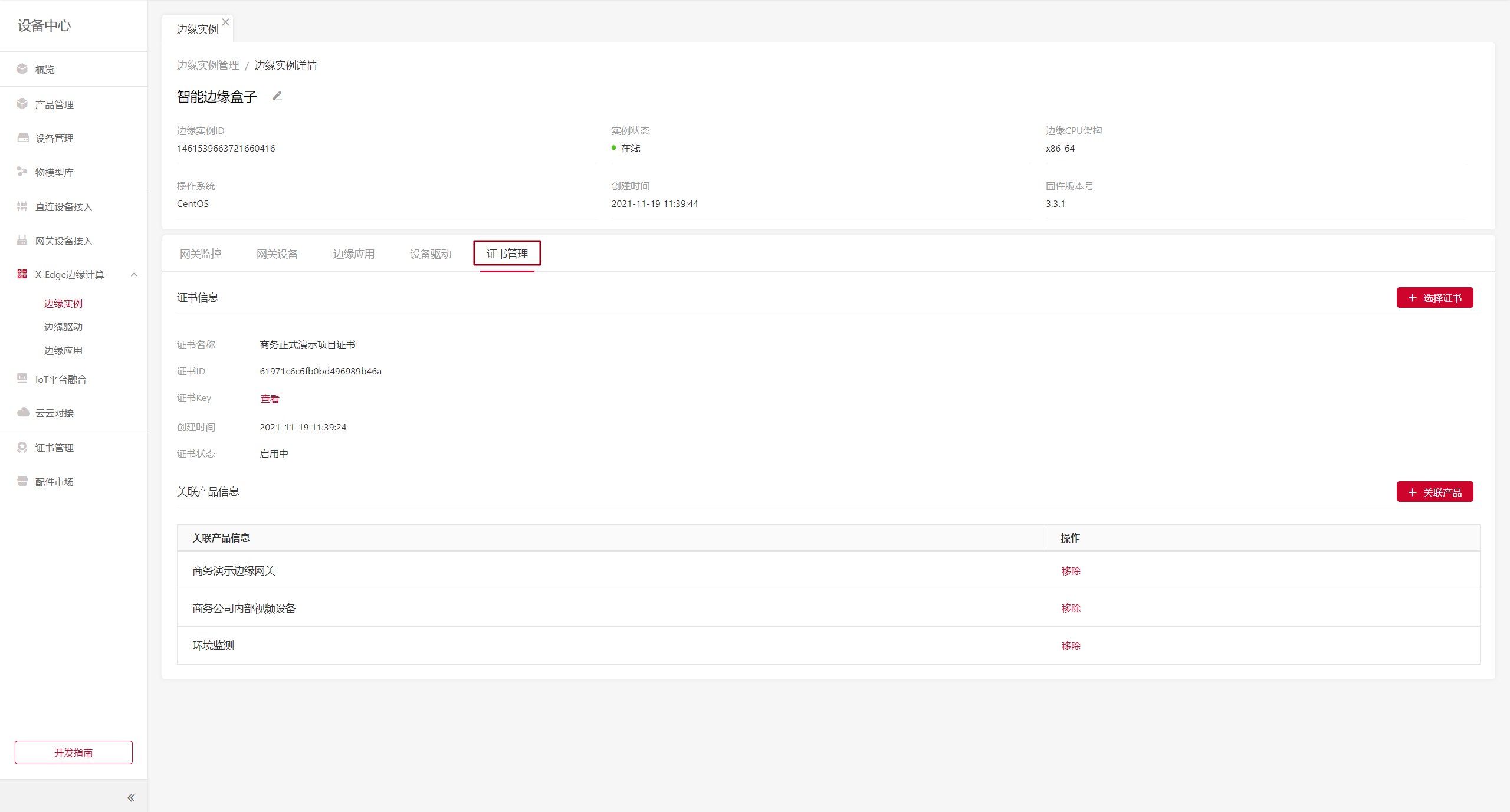This screenshot has height=812, width=1510.
Task: Click the edit pencil icon beside 智能边缘盒子
Action: point(277,96)
